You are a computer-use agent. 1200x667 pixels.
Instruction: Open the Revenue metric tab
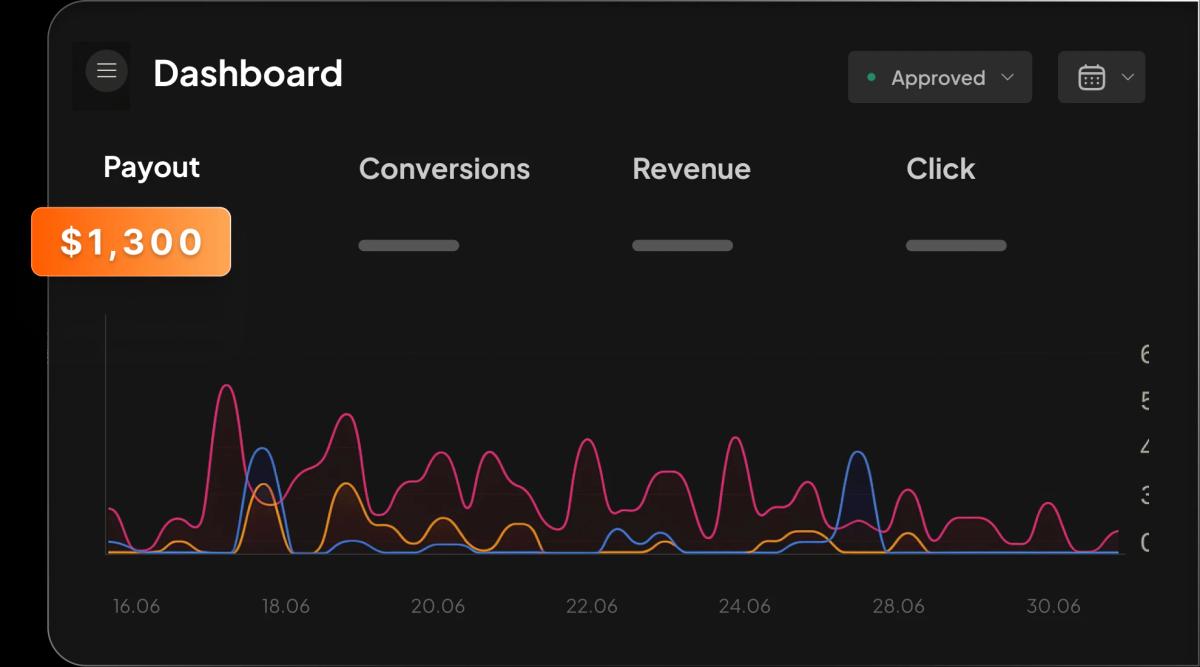(x=691, y=169)
